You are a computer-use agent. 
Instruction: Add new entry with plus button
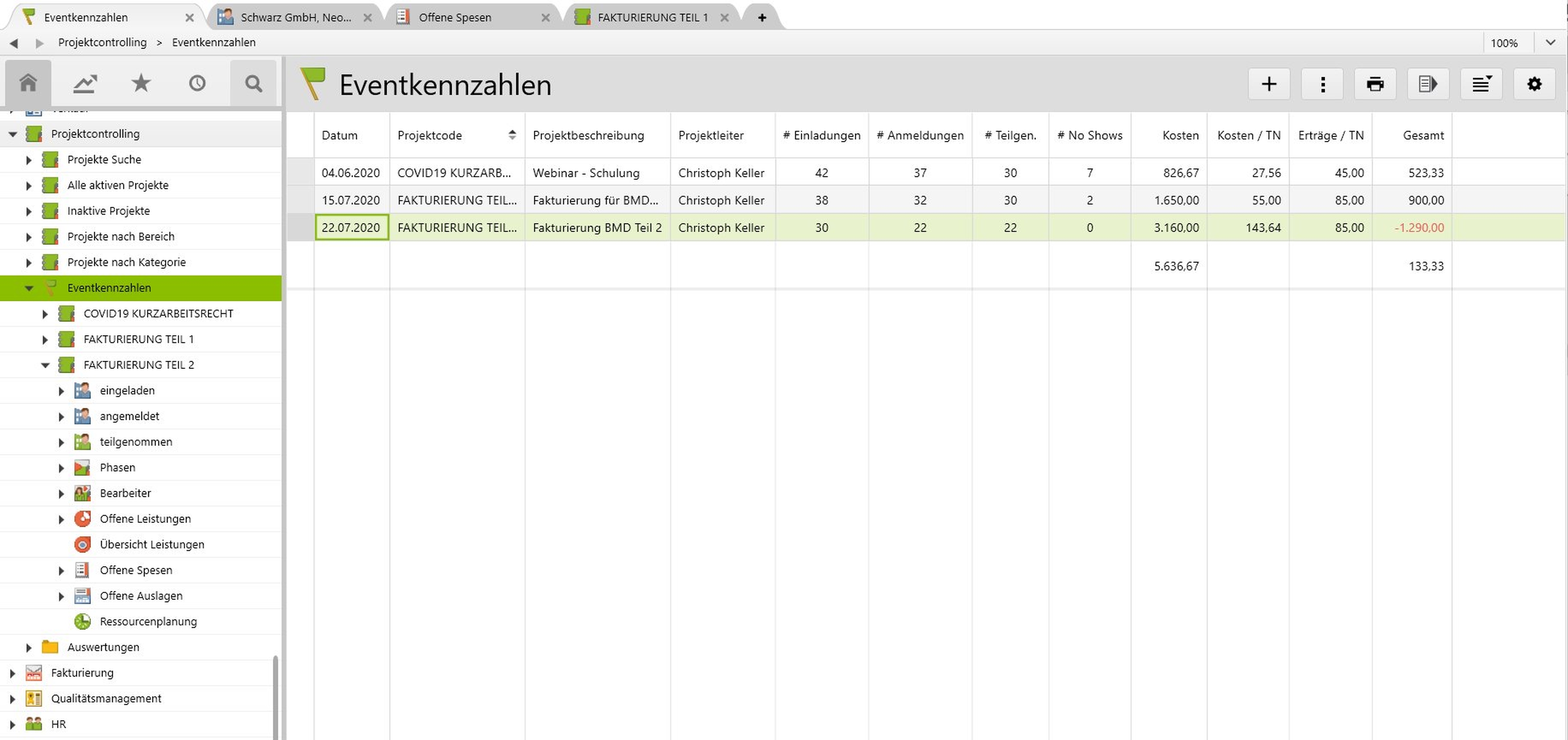coord(1269,84)
